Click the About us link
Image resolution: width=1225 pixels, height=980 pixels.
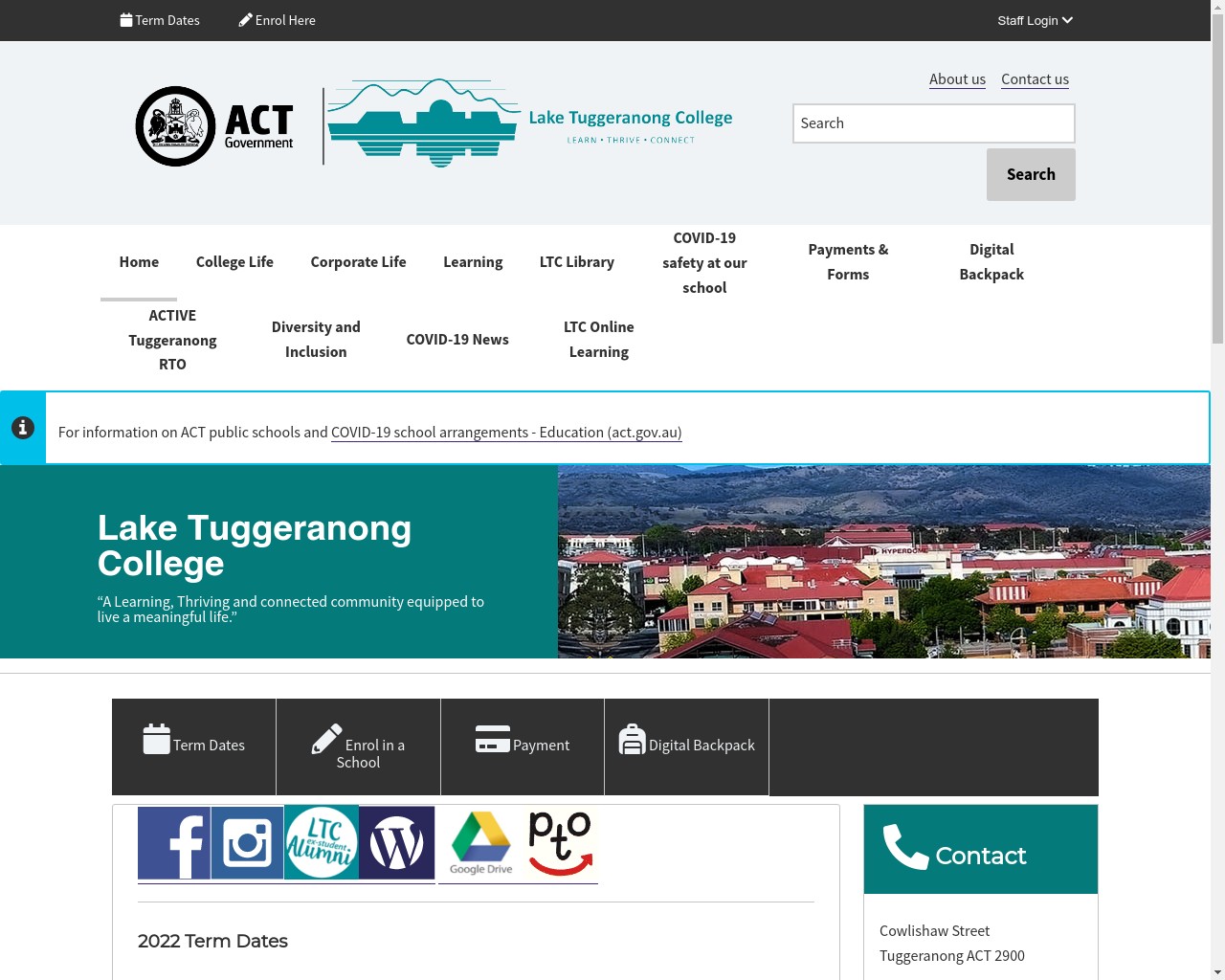coord(957,79)
